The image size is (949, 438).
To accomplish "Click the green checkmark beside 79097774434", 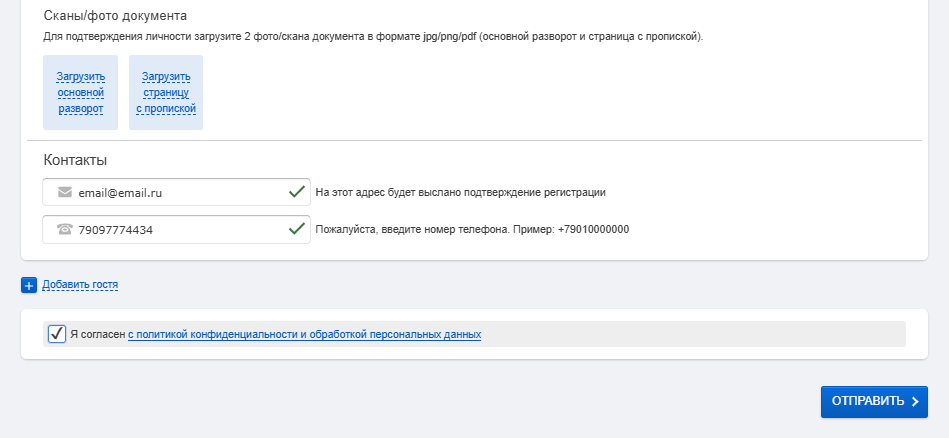I will click(296, 229).
